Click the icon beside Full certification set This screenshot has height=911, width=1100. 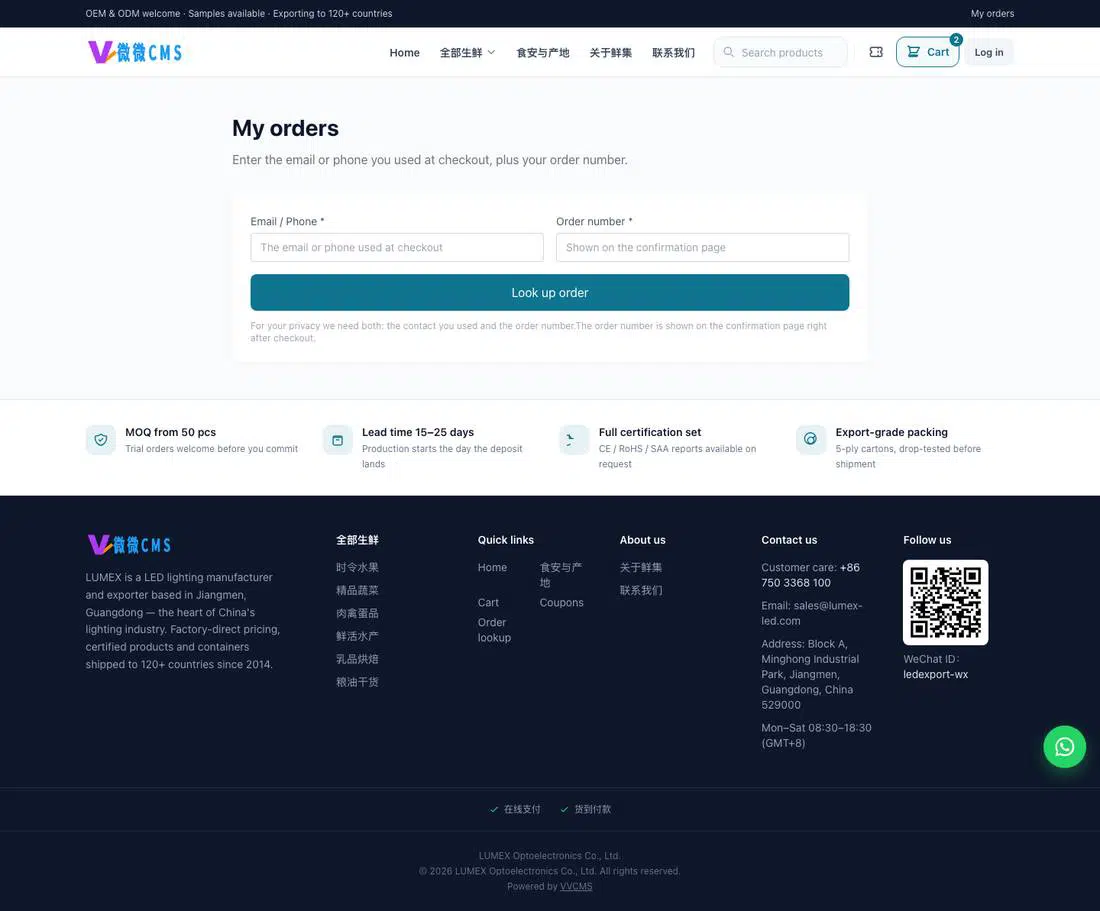coord(574,440)
